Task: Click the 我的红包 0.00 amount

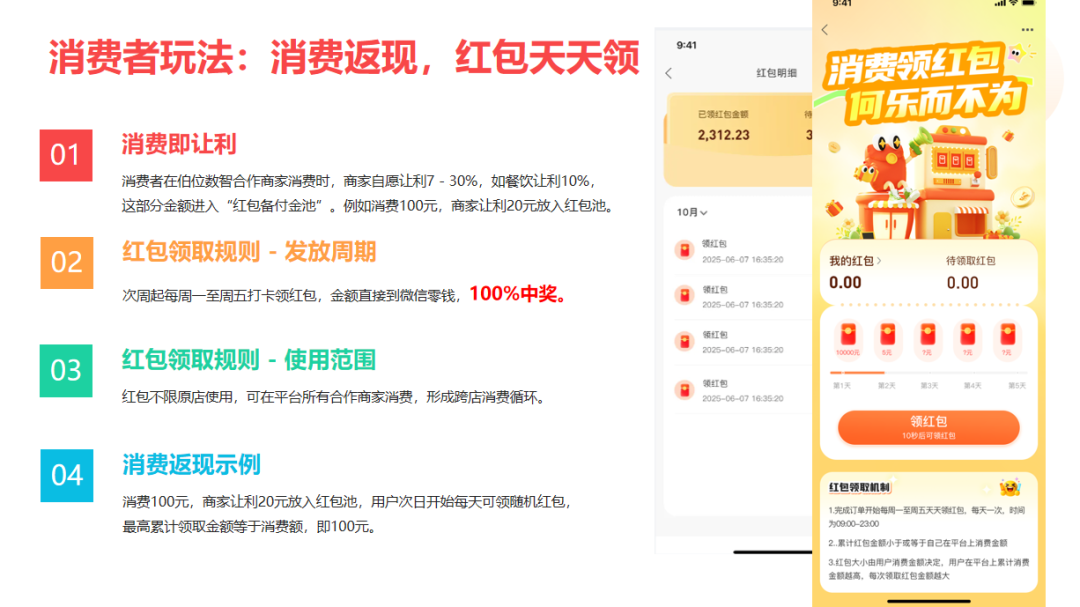Action: pos(845,282)
